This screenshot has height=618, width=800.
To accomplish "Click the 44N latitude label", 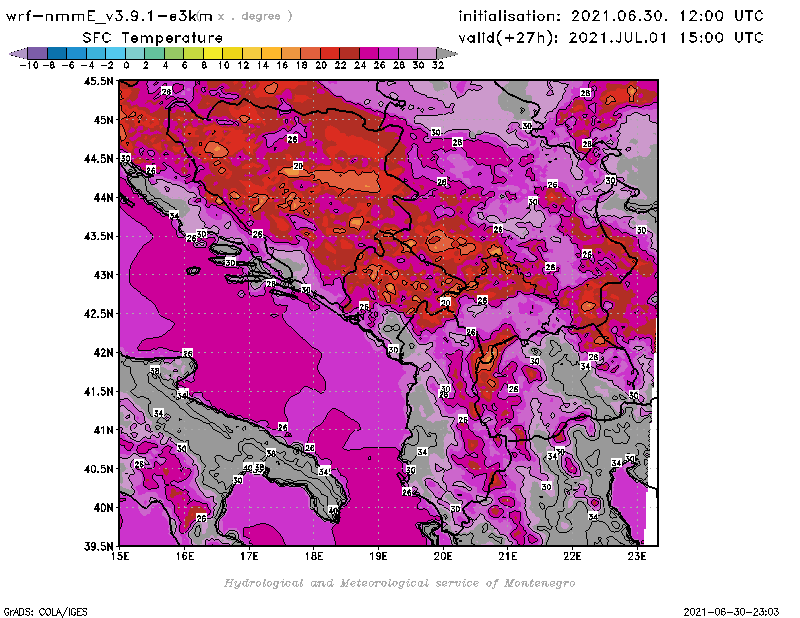I will click(x=104, y=197).
